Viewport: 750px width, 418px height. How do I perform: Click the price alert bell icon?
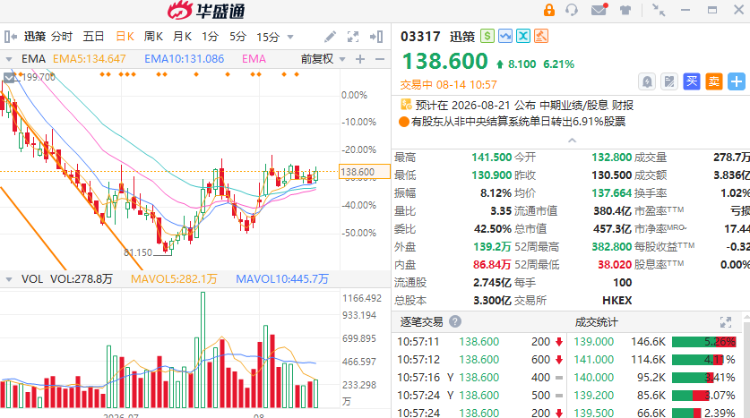pos(647,82)
